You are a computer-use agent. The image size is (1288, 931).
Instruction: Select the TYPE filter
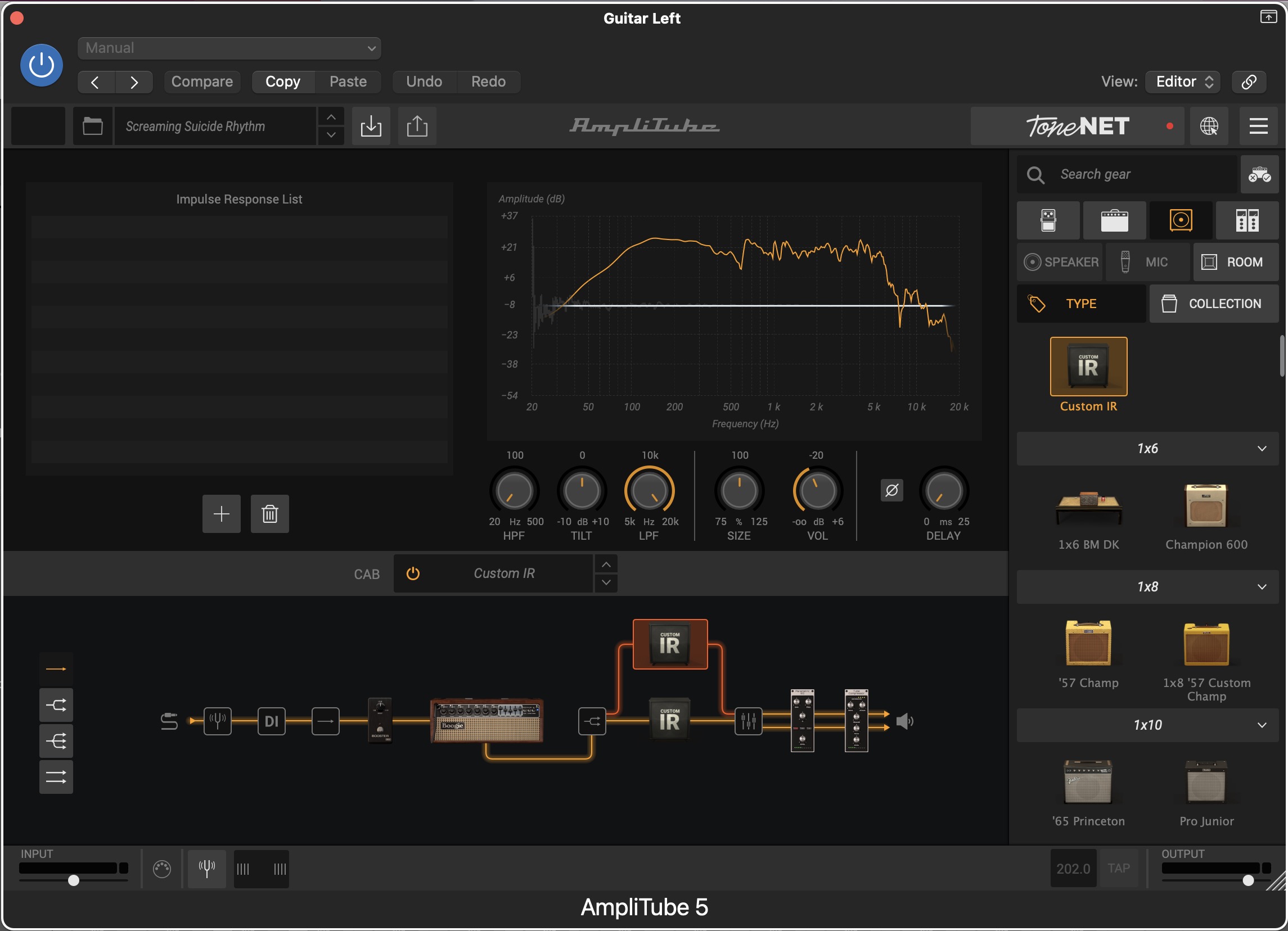[1080, 304]
